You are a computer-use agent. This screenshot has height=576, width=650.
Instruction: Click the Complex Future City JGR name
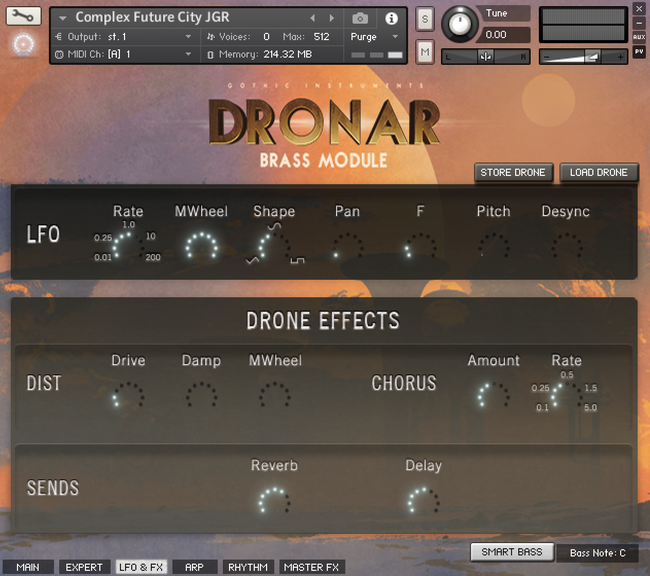point(152,17)
